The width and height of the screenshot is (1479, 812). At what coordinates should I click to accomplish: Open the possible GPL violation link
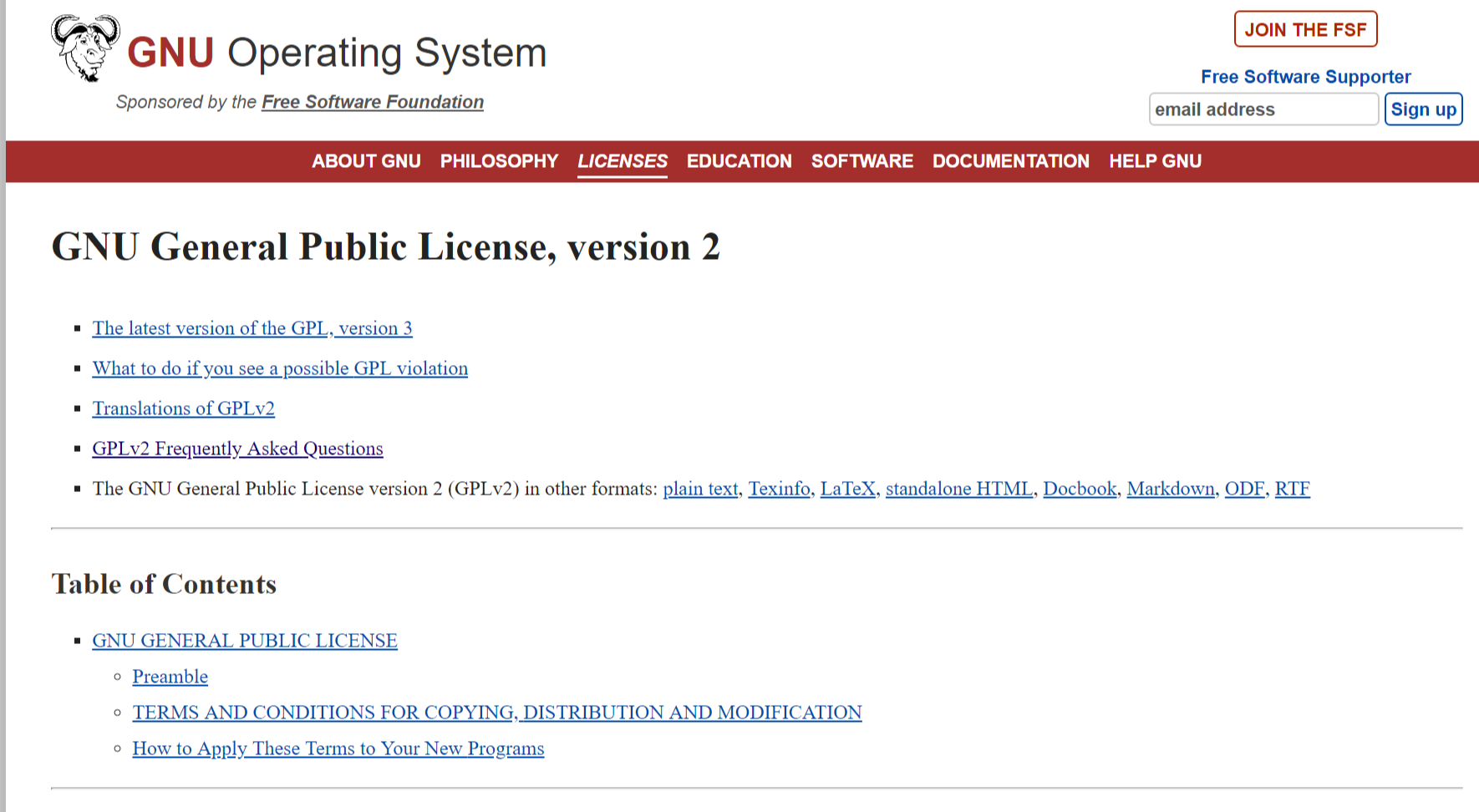[280, 368]
